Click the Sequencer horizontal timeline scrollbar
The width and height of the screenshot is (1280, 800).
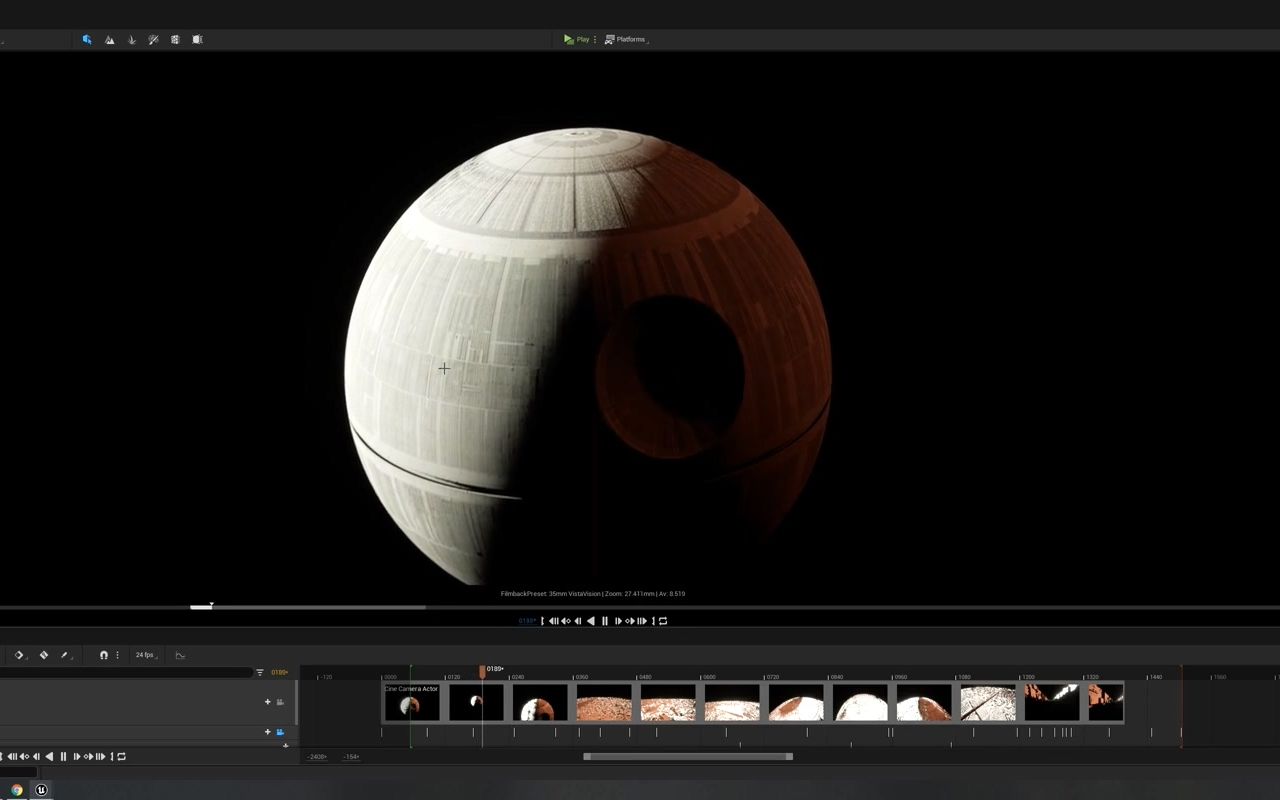point(688,756)
